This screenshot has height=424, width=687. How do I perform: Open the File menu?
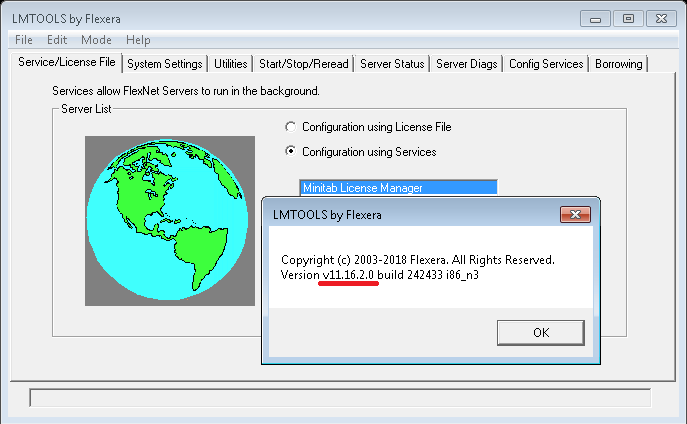tap(24, 40)
